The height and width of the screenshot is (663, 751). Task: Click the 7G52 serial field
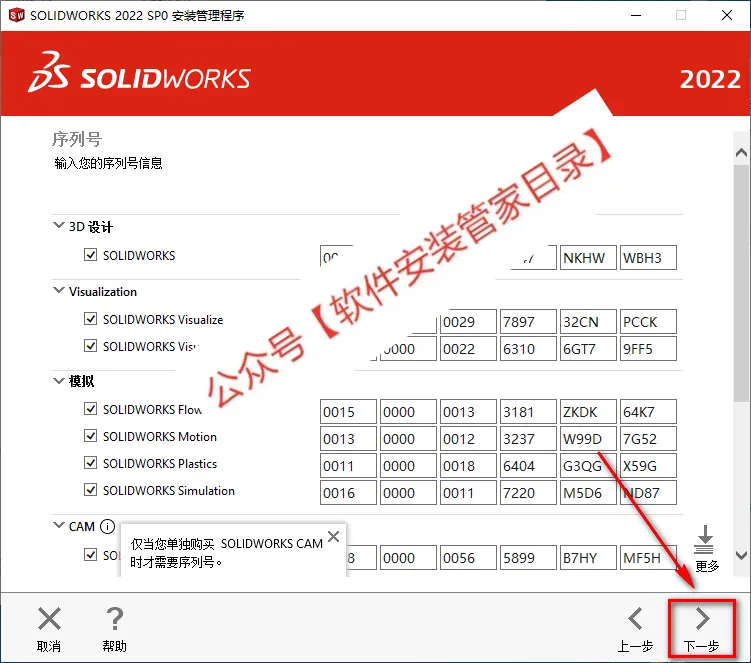pyautogui.click(x=648, y=438)
